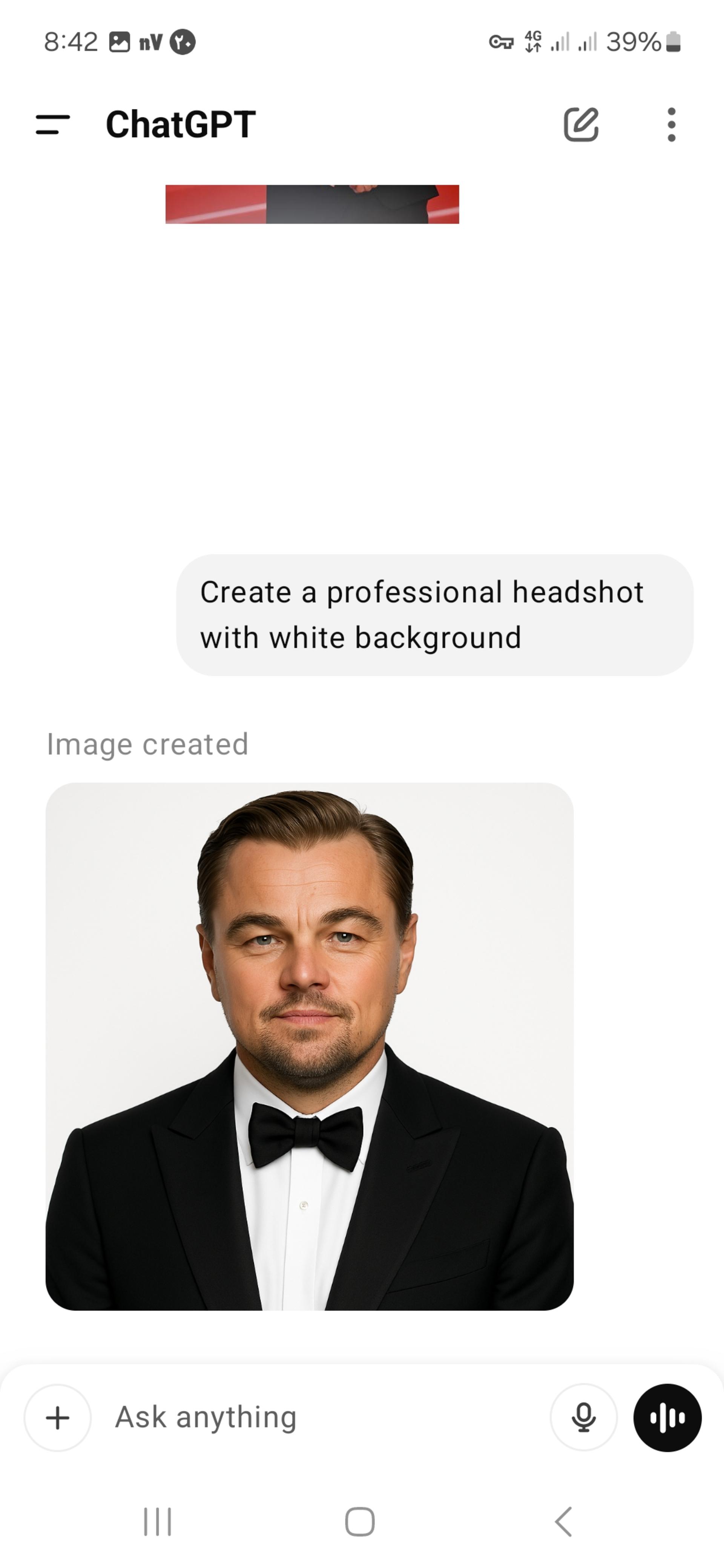Viewport: 724px width, 1568px height.
Task: Open the uploaded red-background photo
Action: (x=312, y=205)
